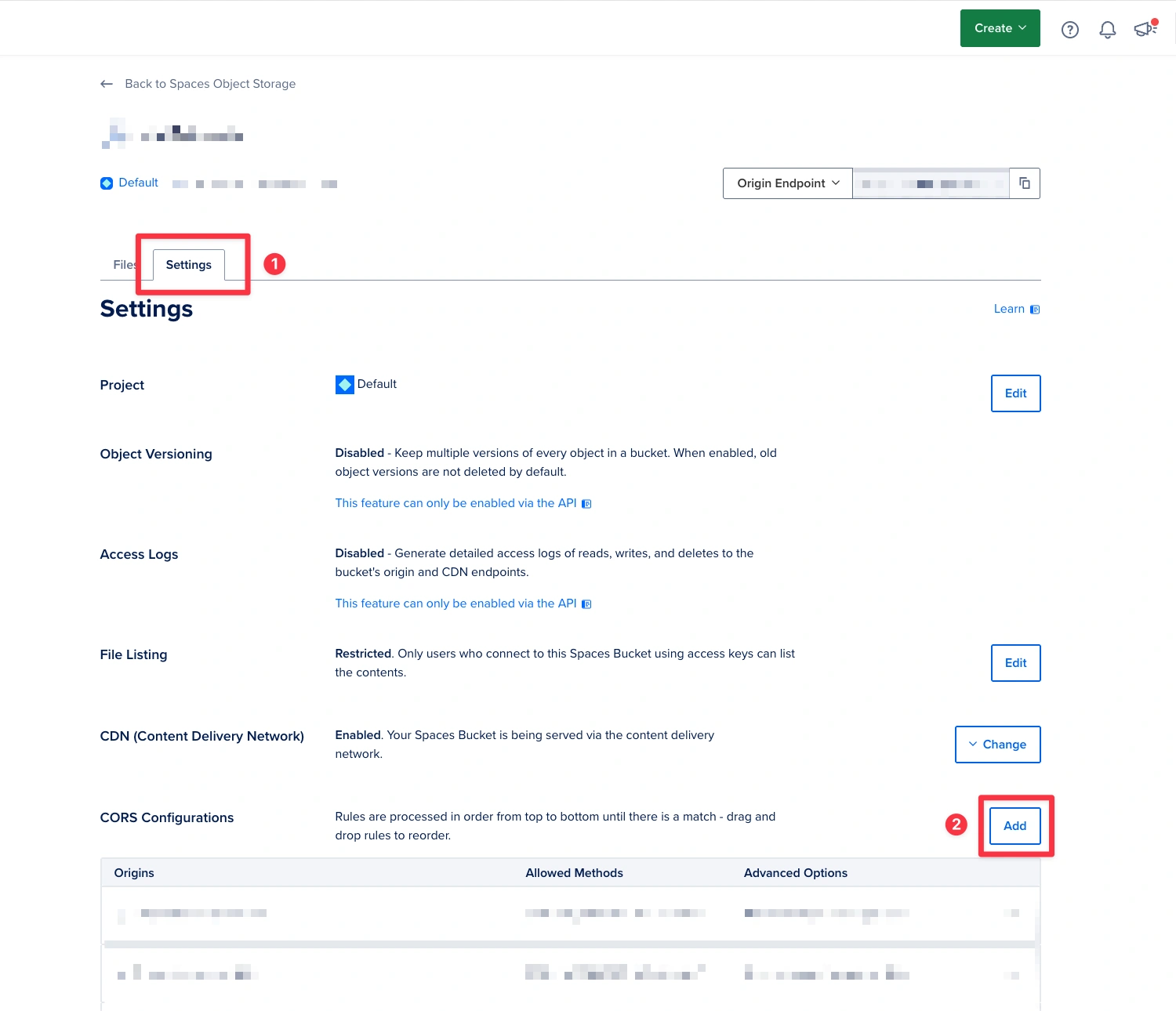Switch to the Settings tab
The width and height of the screenshot is (1176, 1011).
[x=188, y=265]
